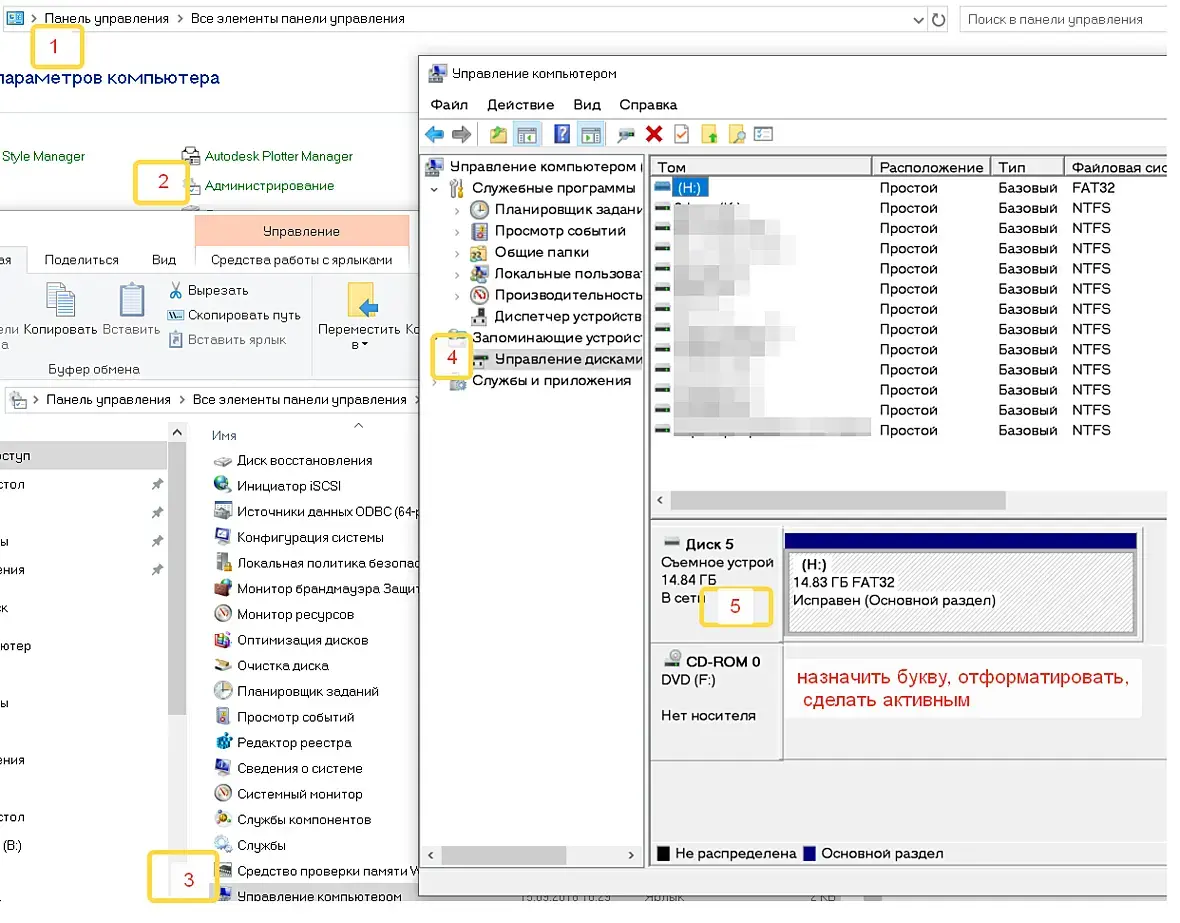Switch to the Поделиться ribbon tab
This screenshot has height=923, width=1180.
(x=81, y=260)
